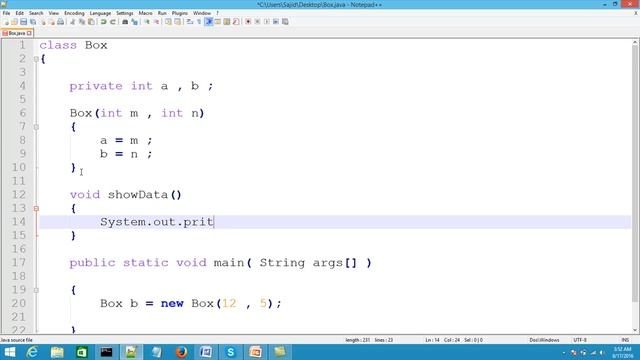640x360 pixels.
Task: Open the Run menu
Action: point(162,13)
